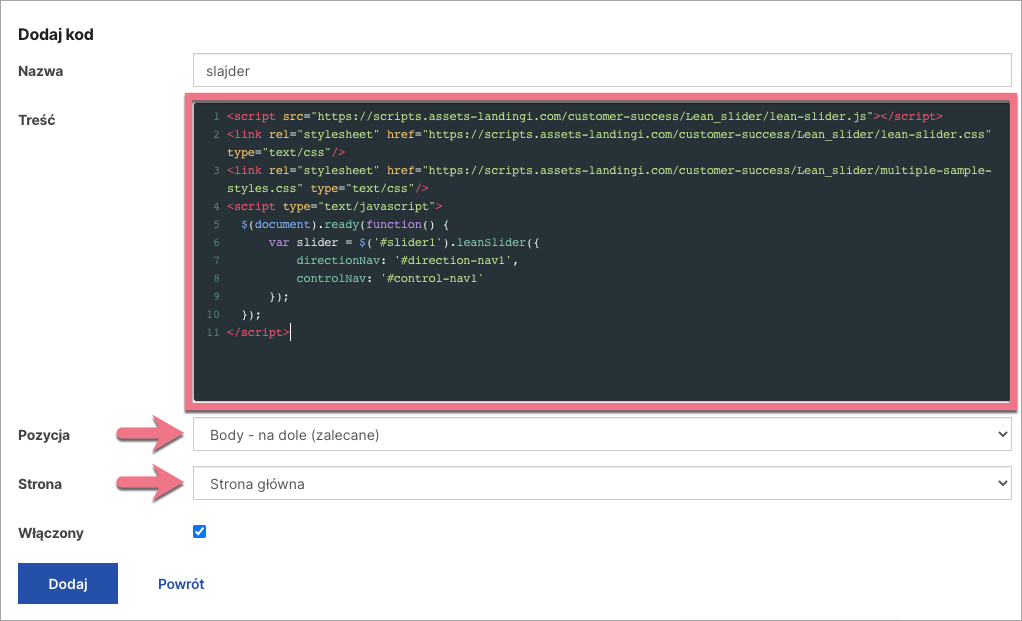Expand the Pozycja selector via its chevron arrow
1022x621 pixels.
click(x=1003, y=433)
